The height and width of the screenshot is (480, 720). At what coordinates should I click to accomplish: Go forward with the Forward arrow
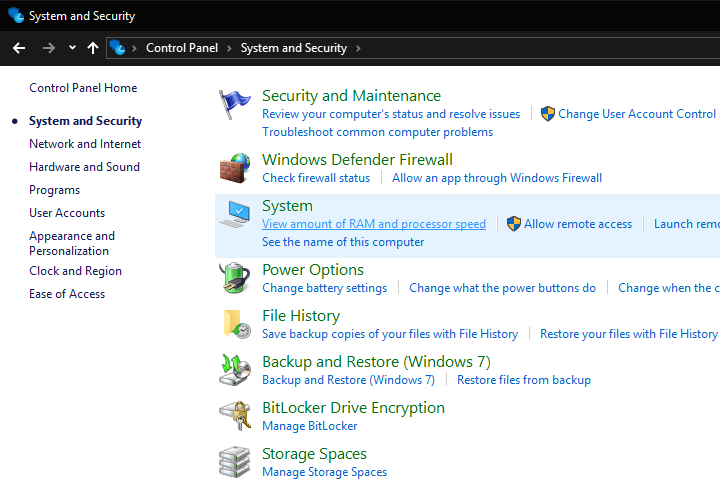[49, 48]
